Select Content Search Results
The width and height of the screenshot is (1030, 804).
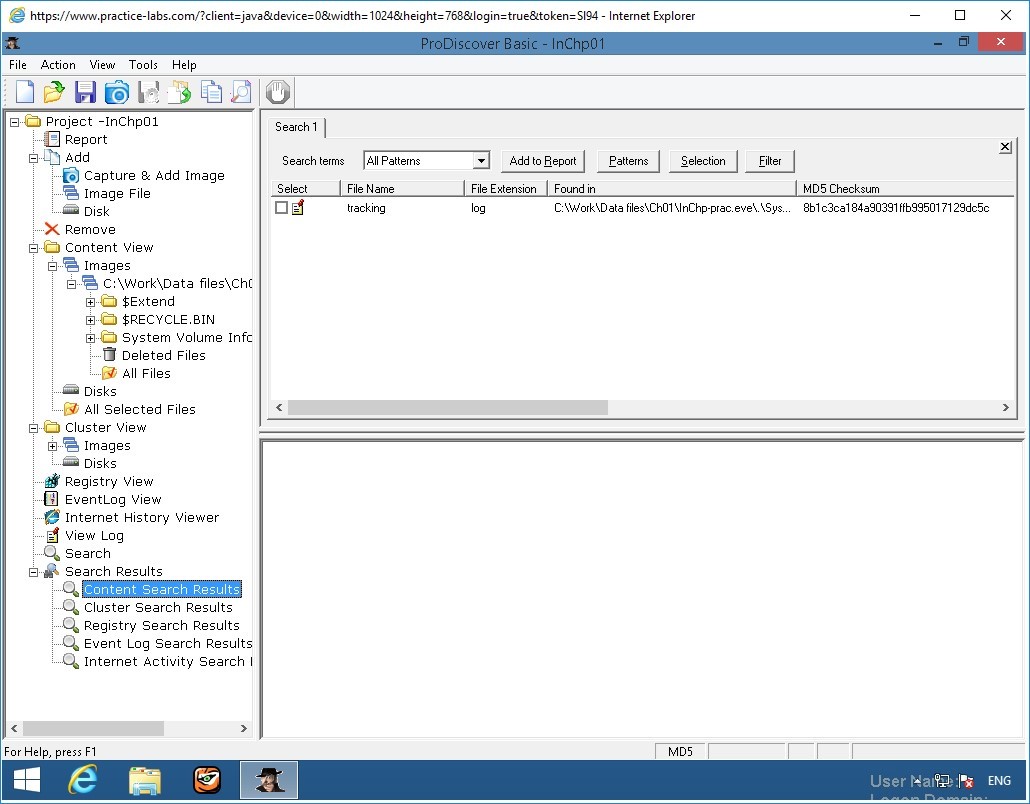162,589
